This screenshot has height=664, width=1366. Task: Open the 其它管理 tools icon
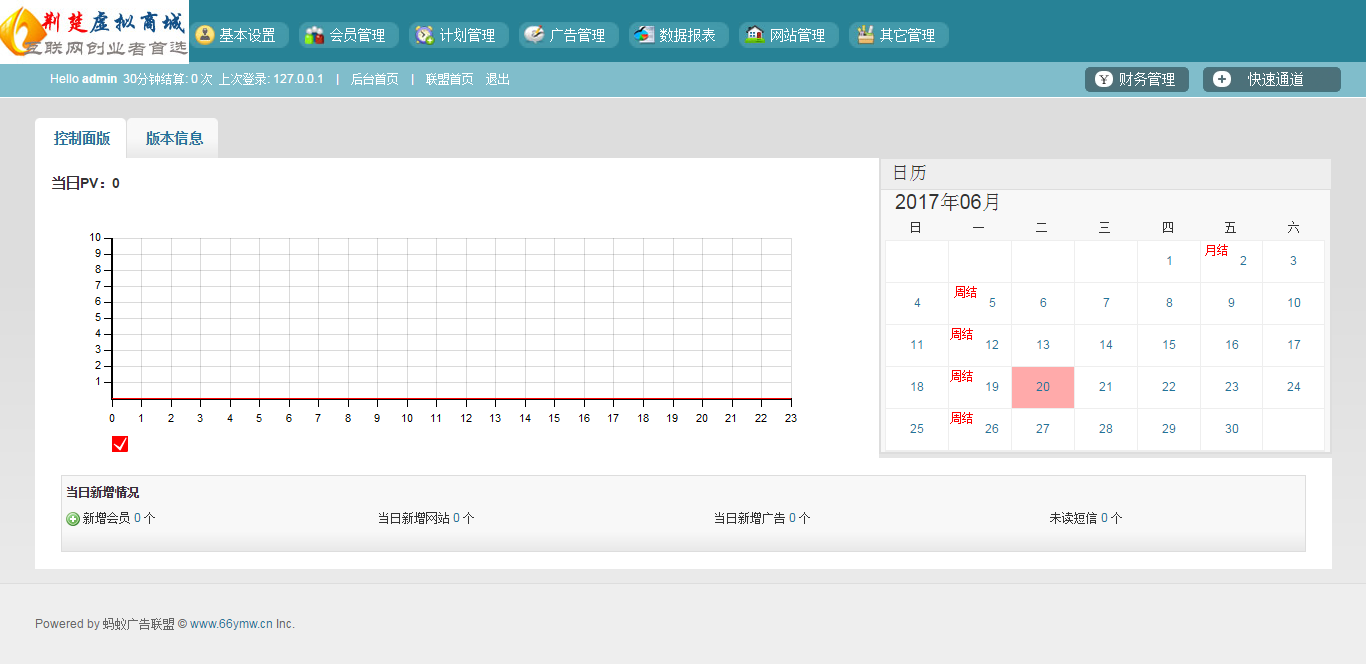click(x=865, y=35)
